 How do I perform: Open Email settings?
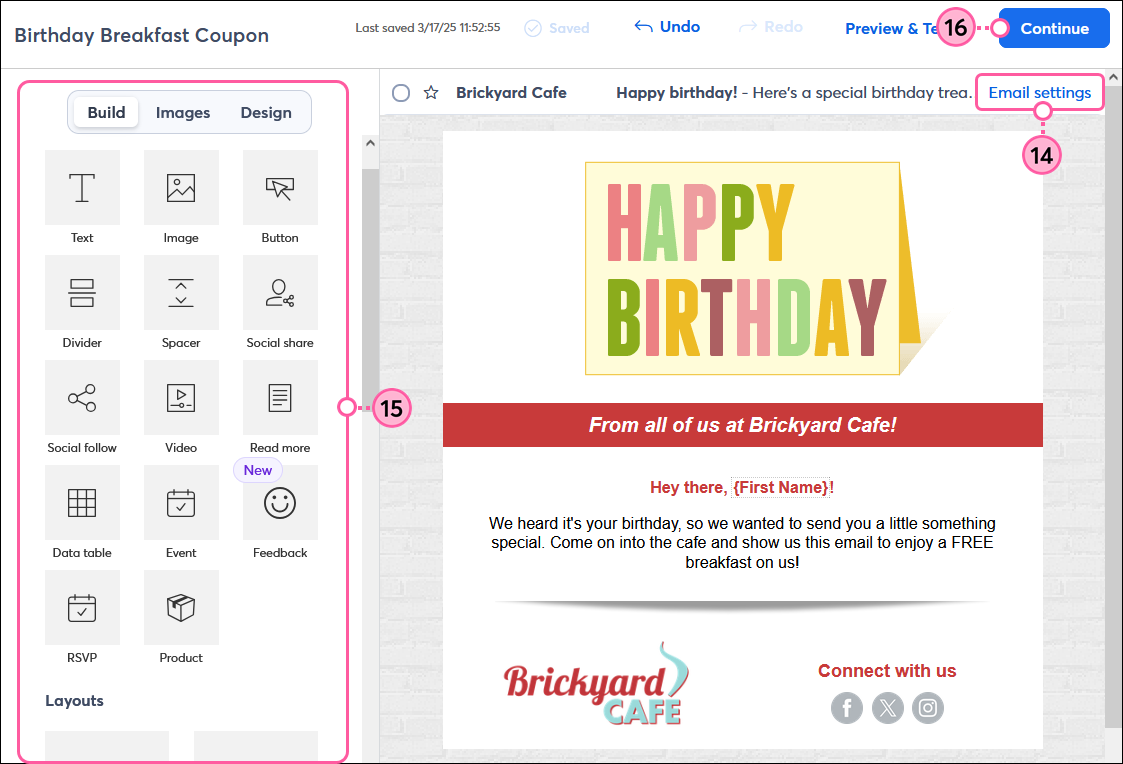point(1039,92)
